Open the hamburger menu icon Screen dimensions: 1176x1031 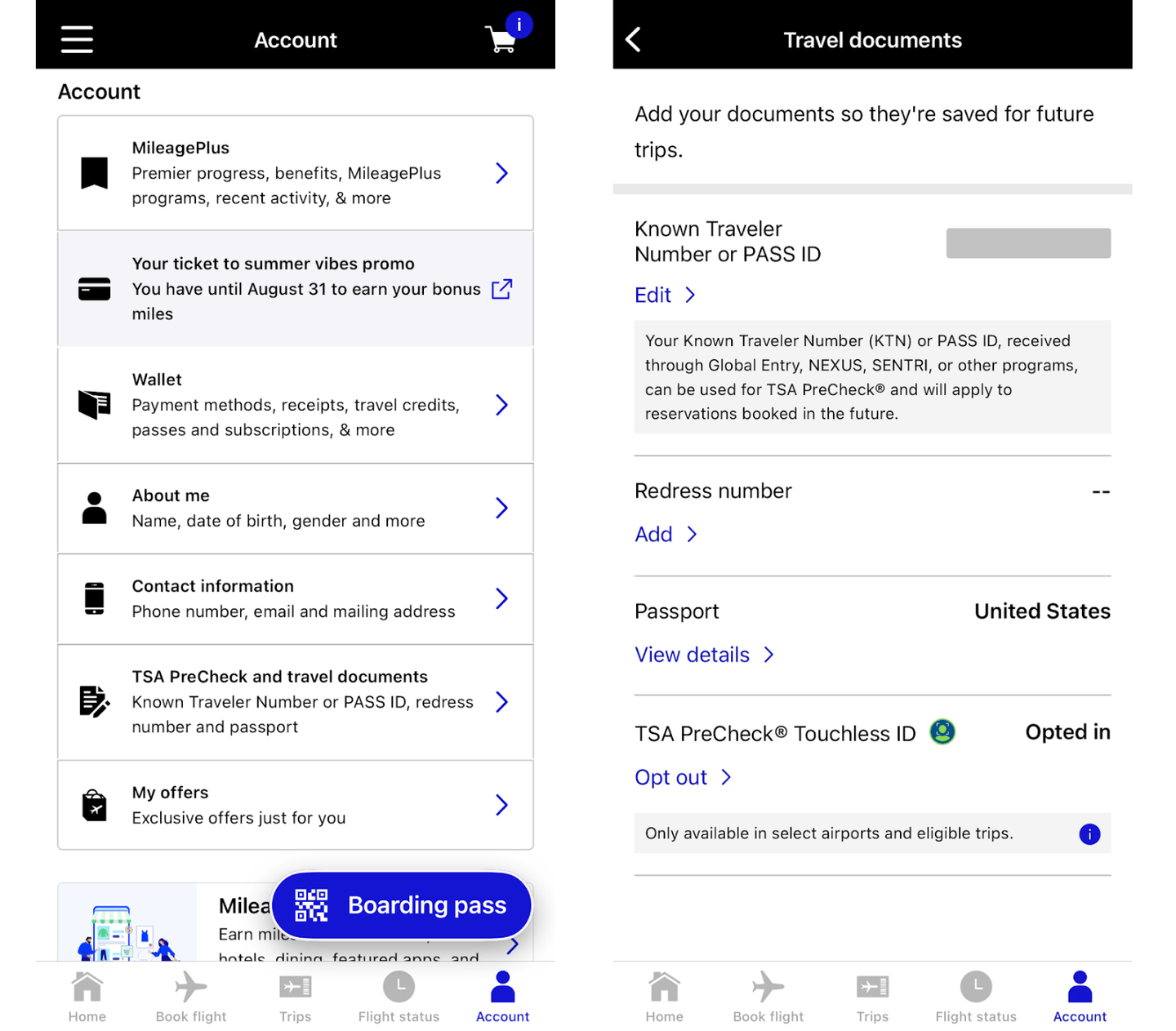coord(77,39)
